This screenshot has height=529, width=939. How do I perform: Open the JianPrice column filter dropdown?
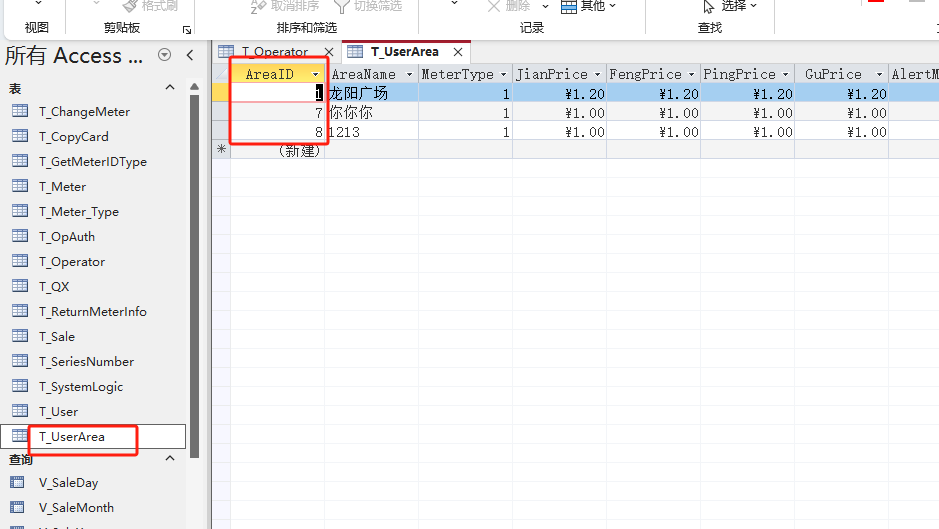[x=598, y=75]
